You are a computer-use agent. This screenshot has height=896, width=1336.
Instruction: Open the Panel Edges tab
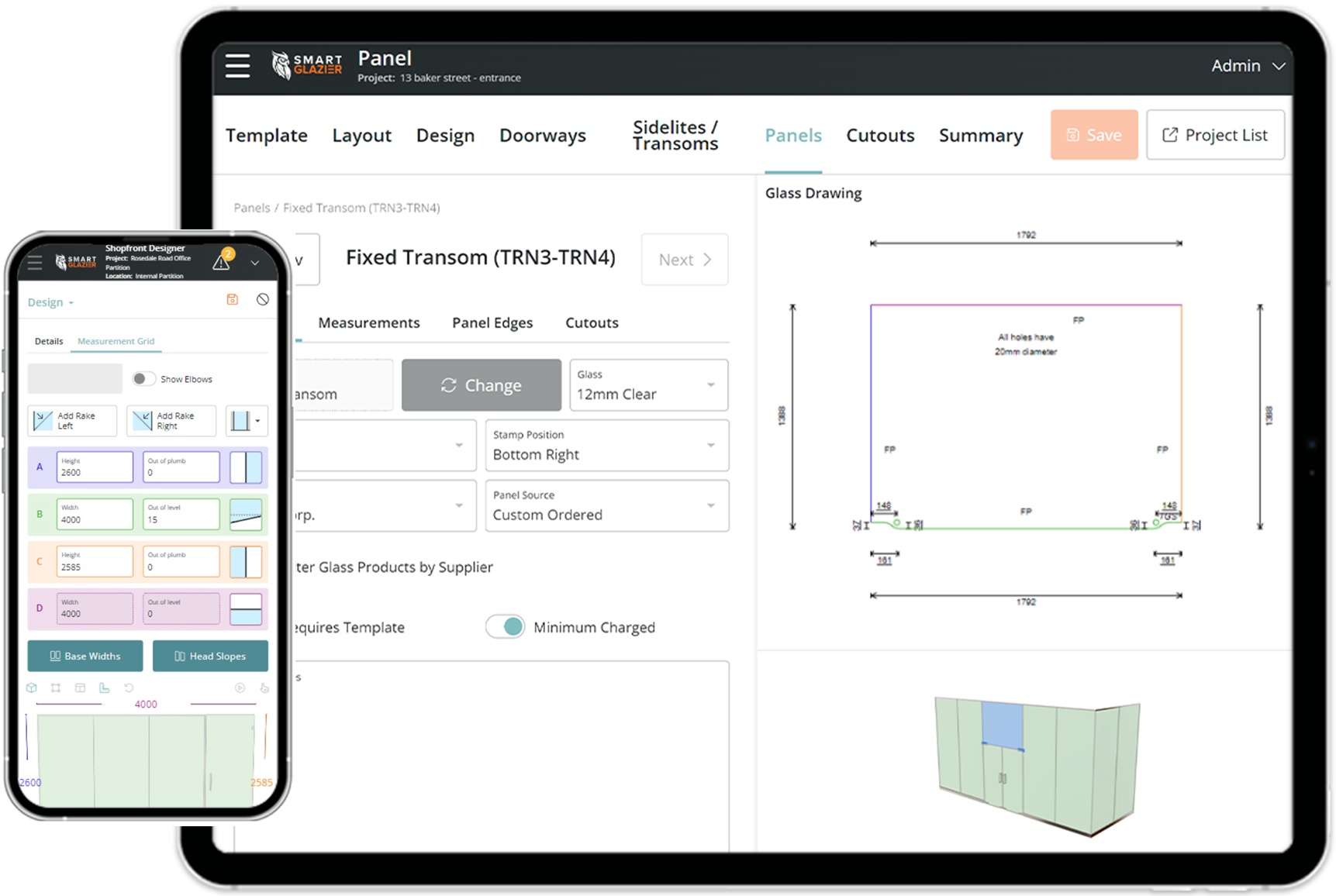492,323
